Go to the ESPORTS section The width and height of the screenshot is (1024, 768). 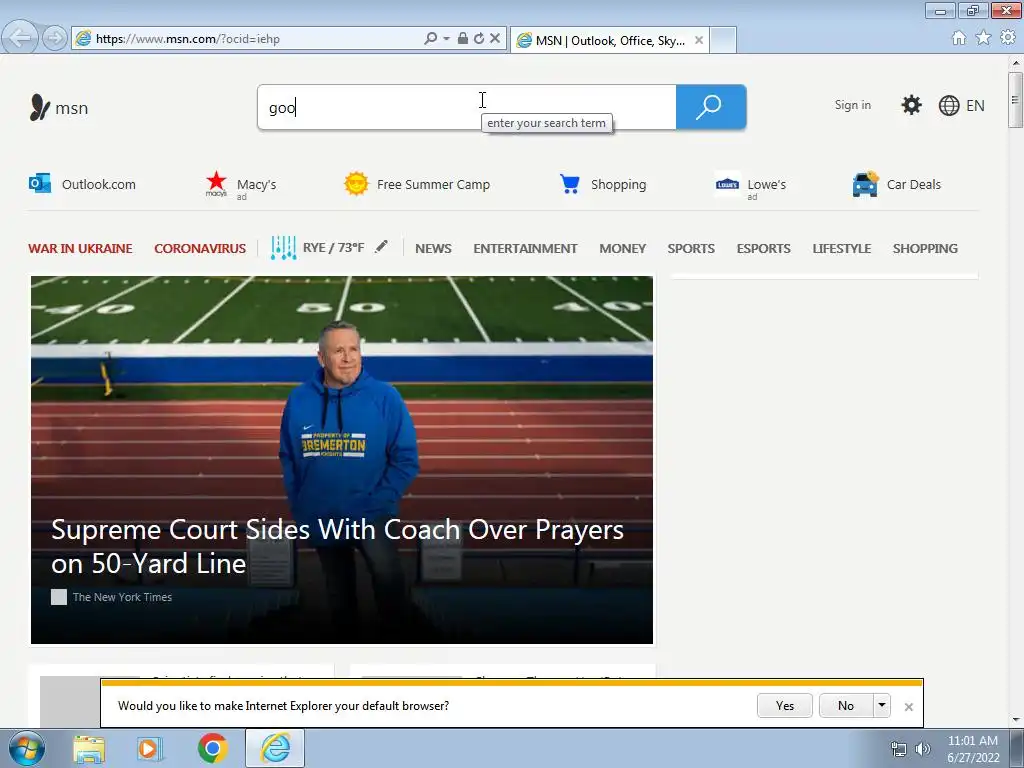763,249
